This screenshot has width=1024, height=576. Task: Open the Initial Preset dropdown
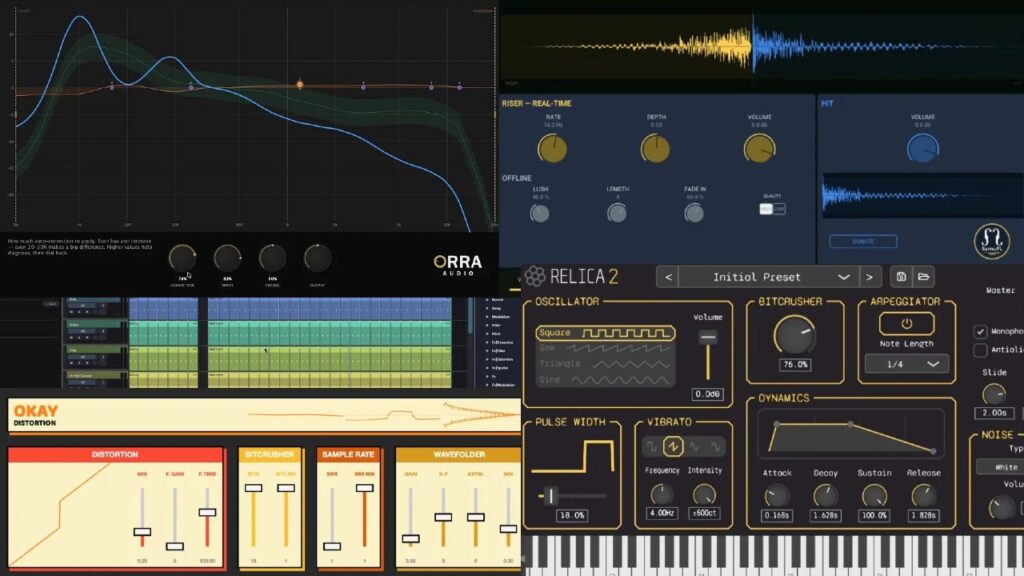tap(769, 277)
